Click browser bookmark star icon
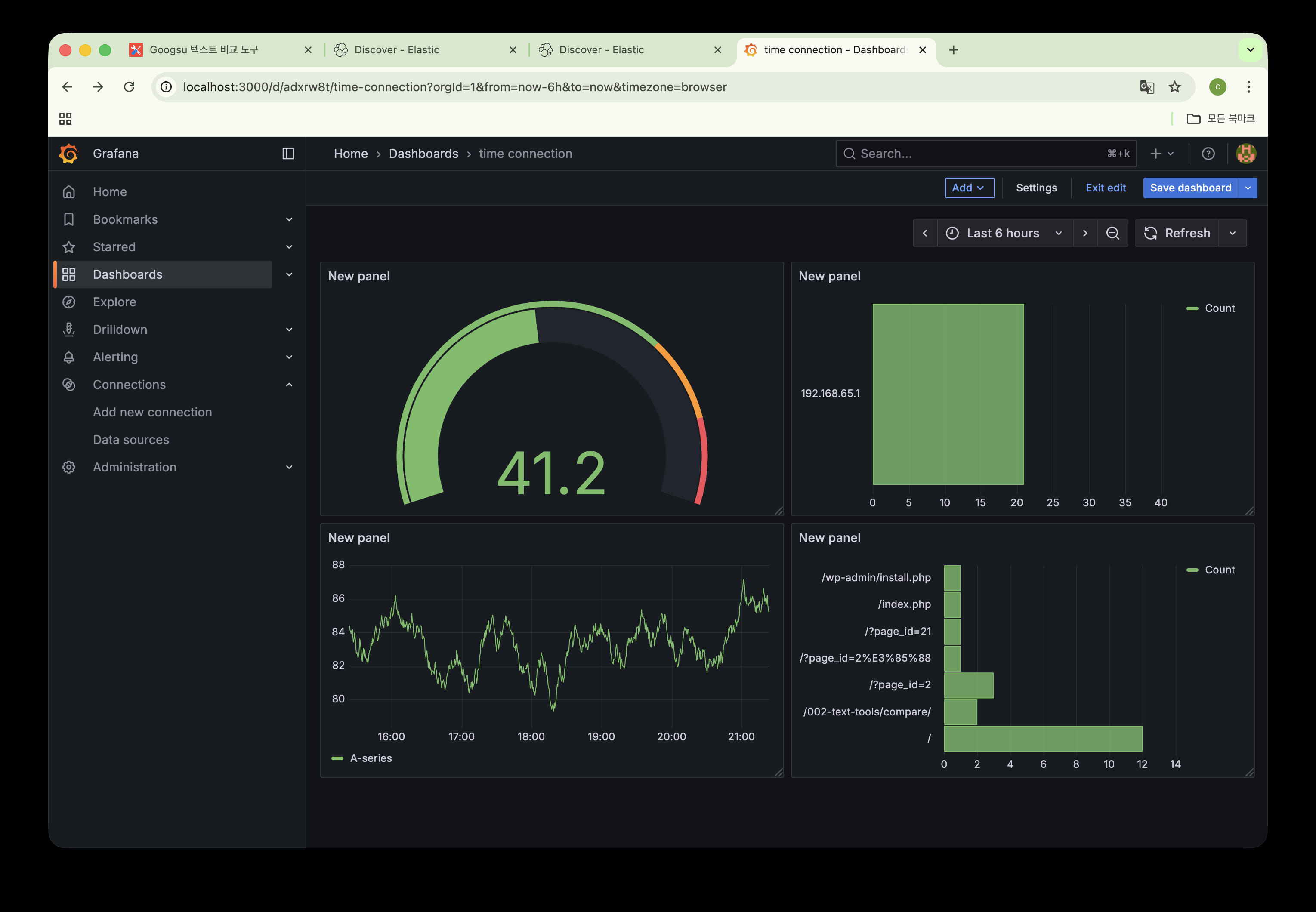 click(x=1175, y=87)
